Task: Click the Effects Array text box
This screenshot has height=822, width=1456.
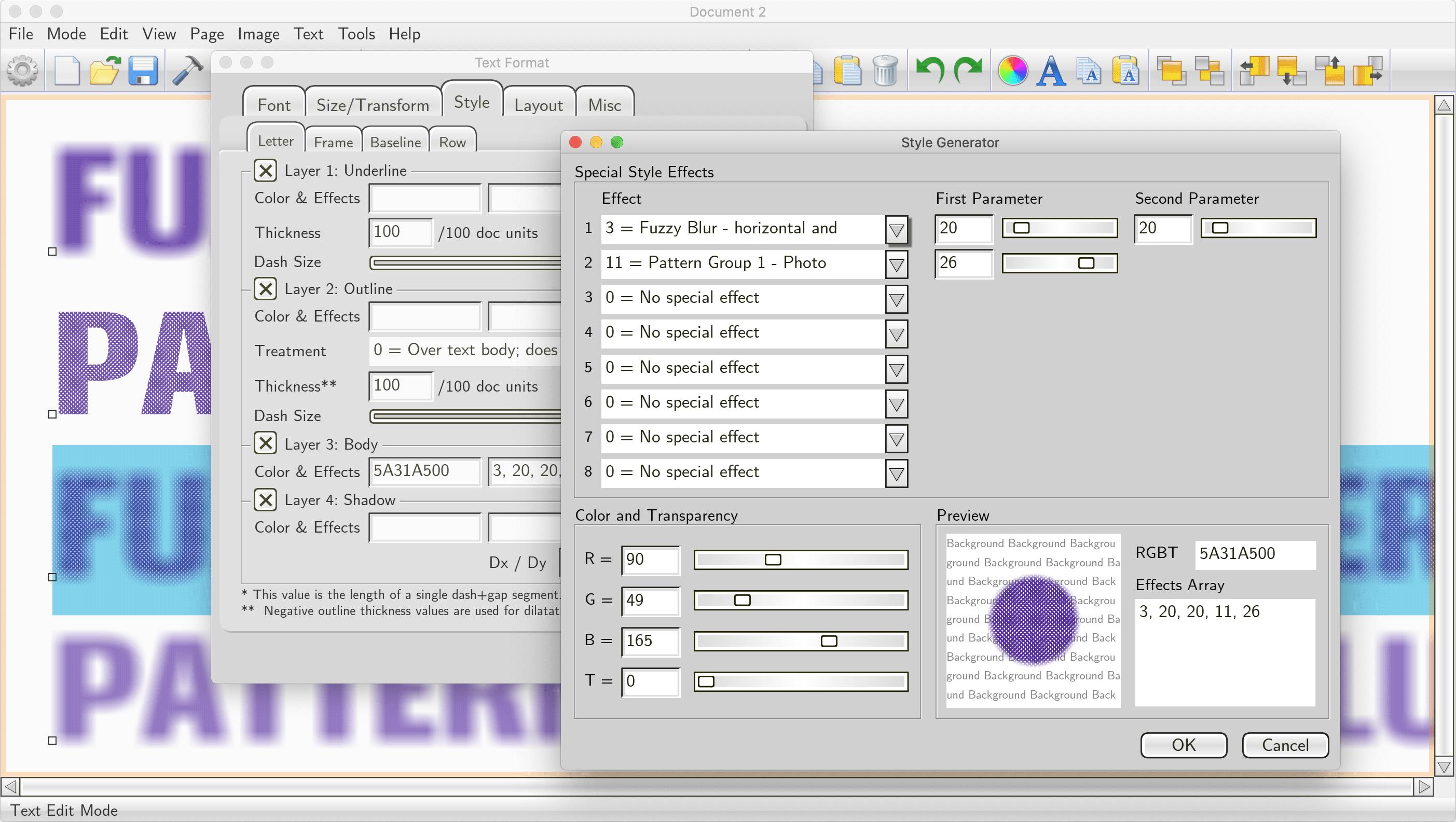Action: tap(1225, 652)
